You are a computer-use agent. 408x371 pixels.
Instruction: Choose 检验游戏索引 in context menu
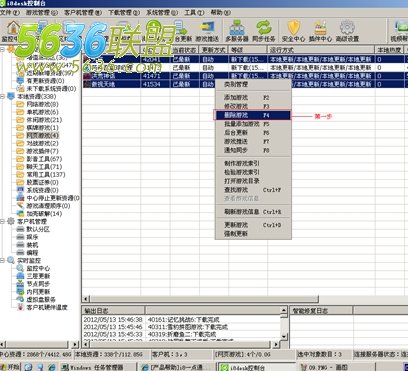(x=253, y=172)
